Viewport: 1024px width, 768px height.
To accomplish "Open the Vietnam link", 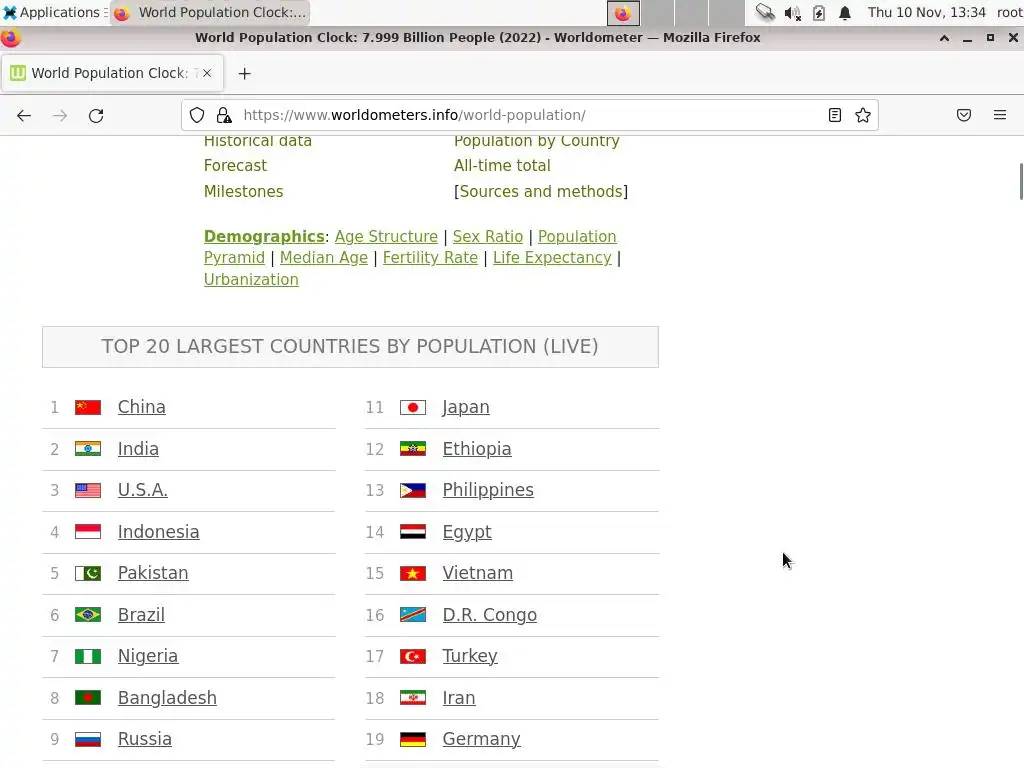I will (478, 573).
